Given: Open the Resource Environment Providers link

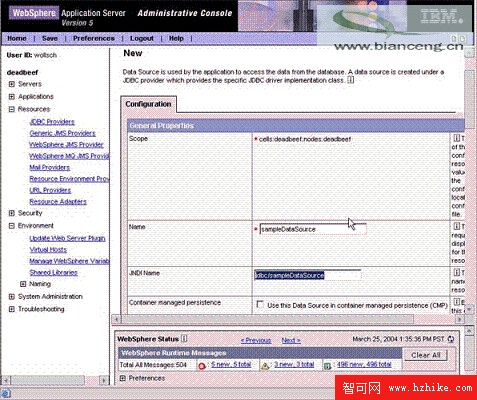Looking at the screenshot, I should [x=69, y=179].
